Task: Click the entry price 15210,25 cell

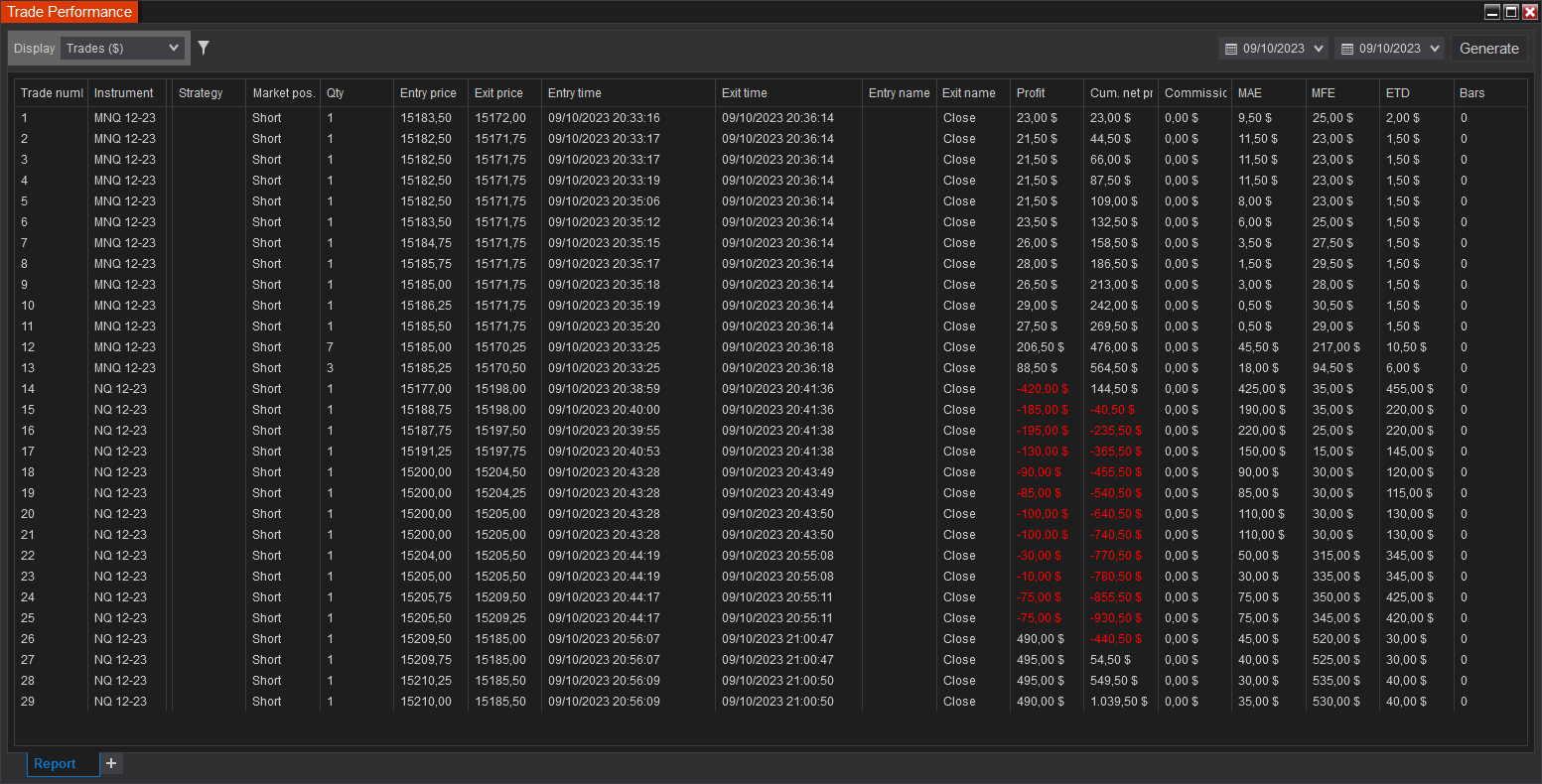Action: tap(426, 681)
